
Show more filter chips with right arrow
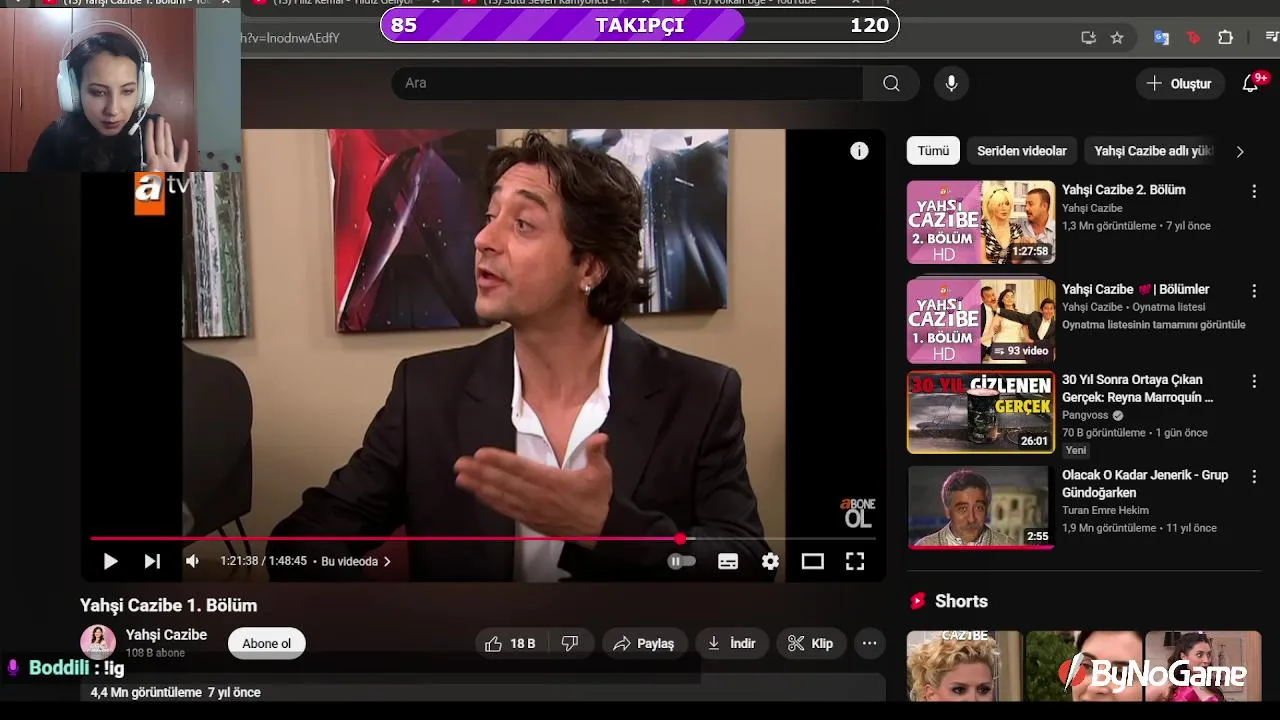[1240, 151]
